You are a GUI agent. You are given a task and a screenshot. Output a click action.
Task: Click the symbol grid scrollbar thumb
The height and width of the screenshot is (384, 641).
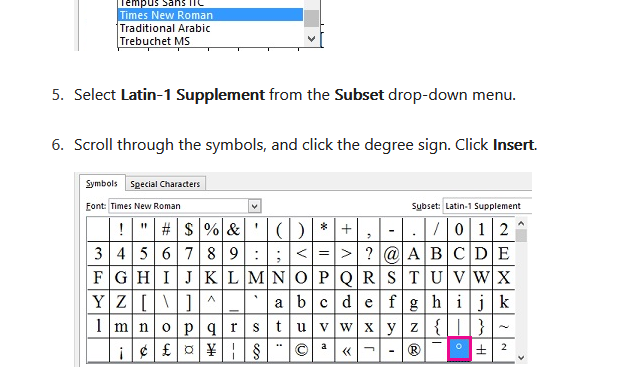pyautogui.click(x=521, y=235)
